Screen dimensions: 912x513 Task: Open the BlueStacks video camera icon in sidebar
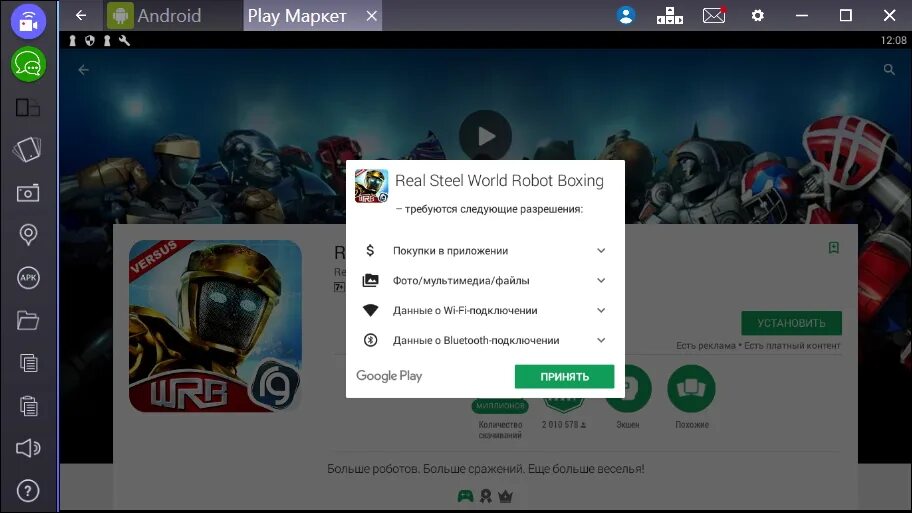[x=28, y=21]
